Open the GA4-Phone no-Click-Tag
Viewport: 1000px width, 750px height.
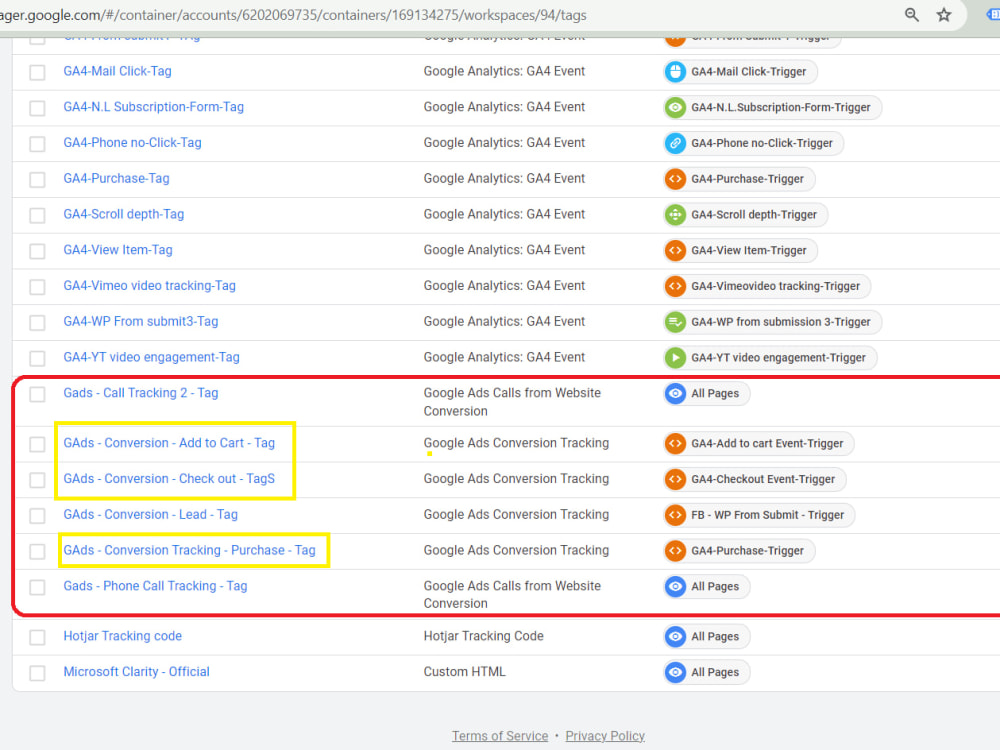coord(132,142)
